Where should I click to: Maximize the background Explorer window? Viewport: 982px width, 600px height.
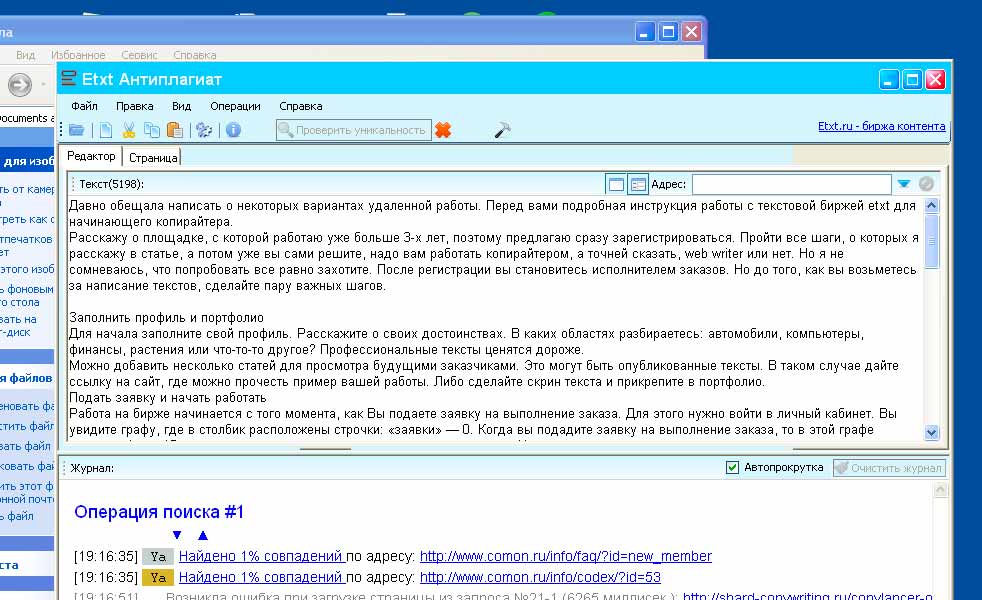click(x=668, y=31)
